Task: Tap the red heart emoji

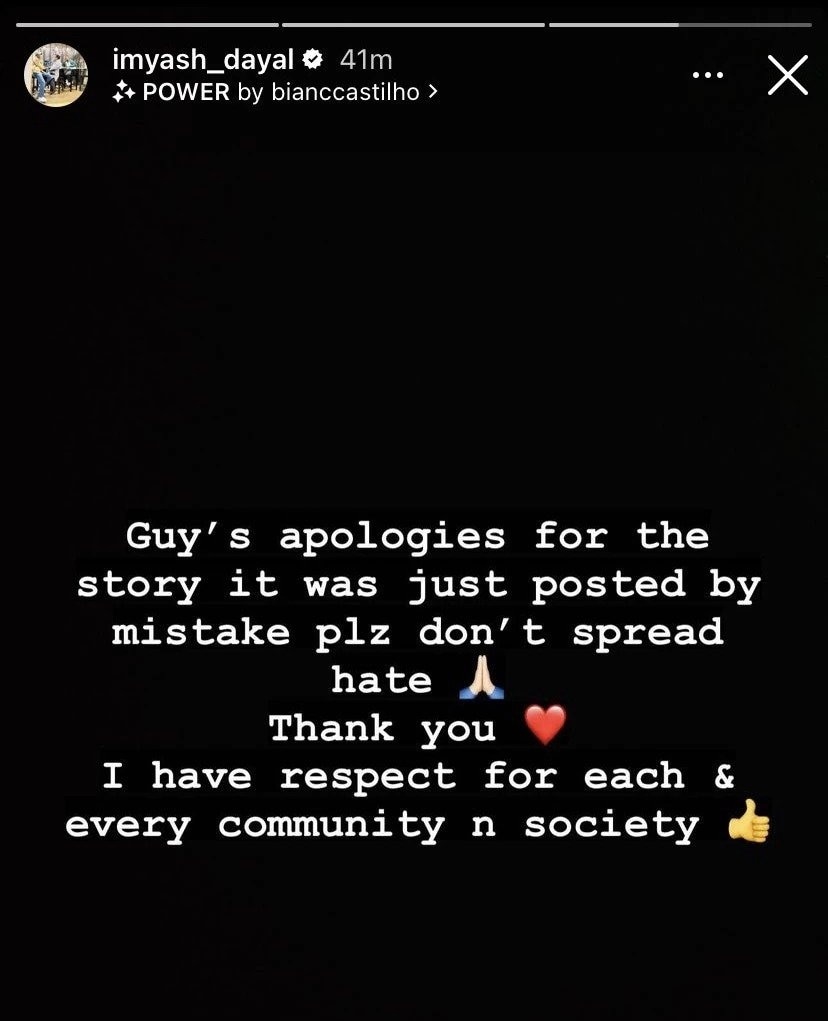Action: tap(545, 725)
